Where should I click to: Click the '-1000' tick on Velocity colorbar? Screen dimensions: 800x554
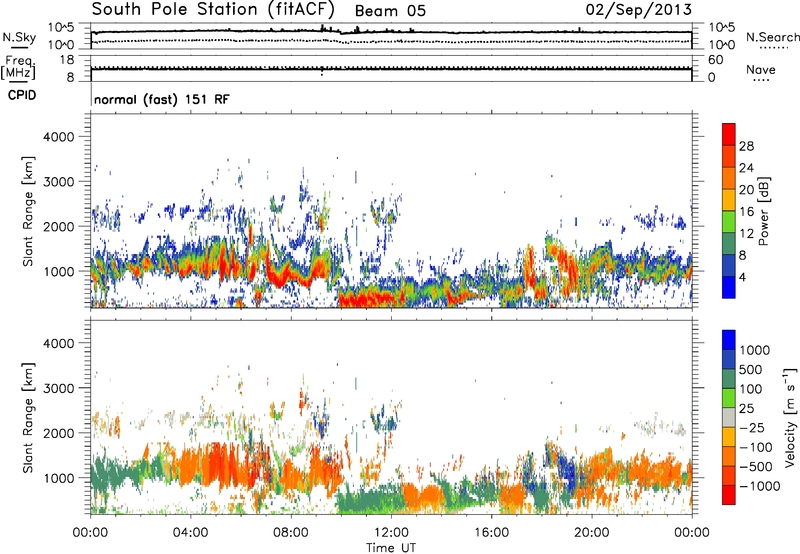[x=759, y=486]
